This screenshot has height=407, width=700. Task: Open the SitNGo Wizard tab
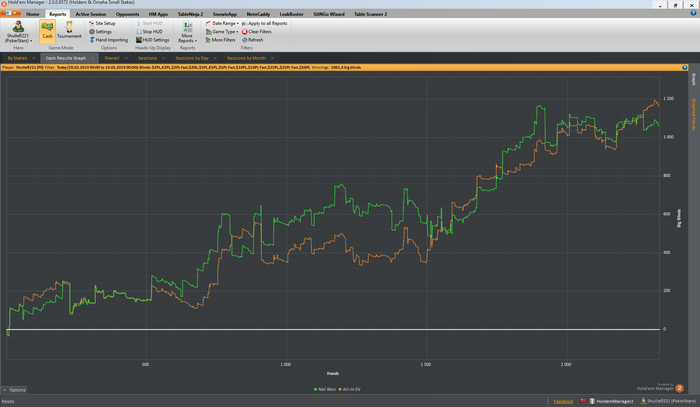coord(329,14)
